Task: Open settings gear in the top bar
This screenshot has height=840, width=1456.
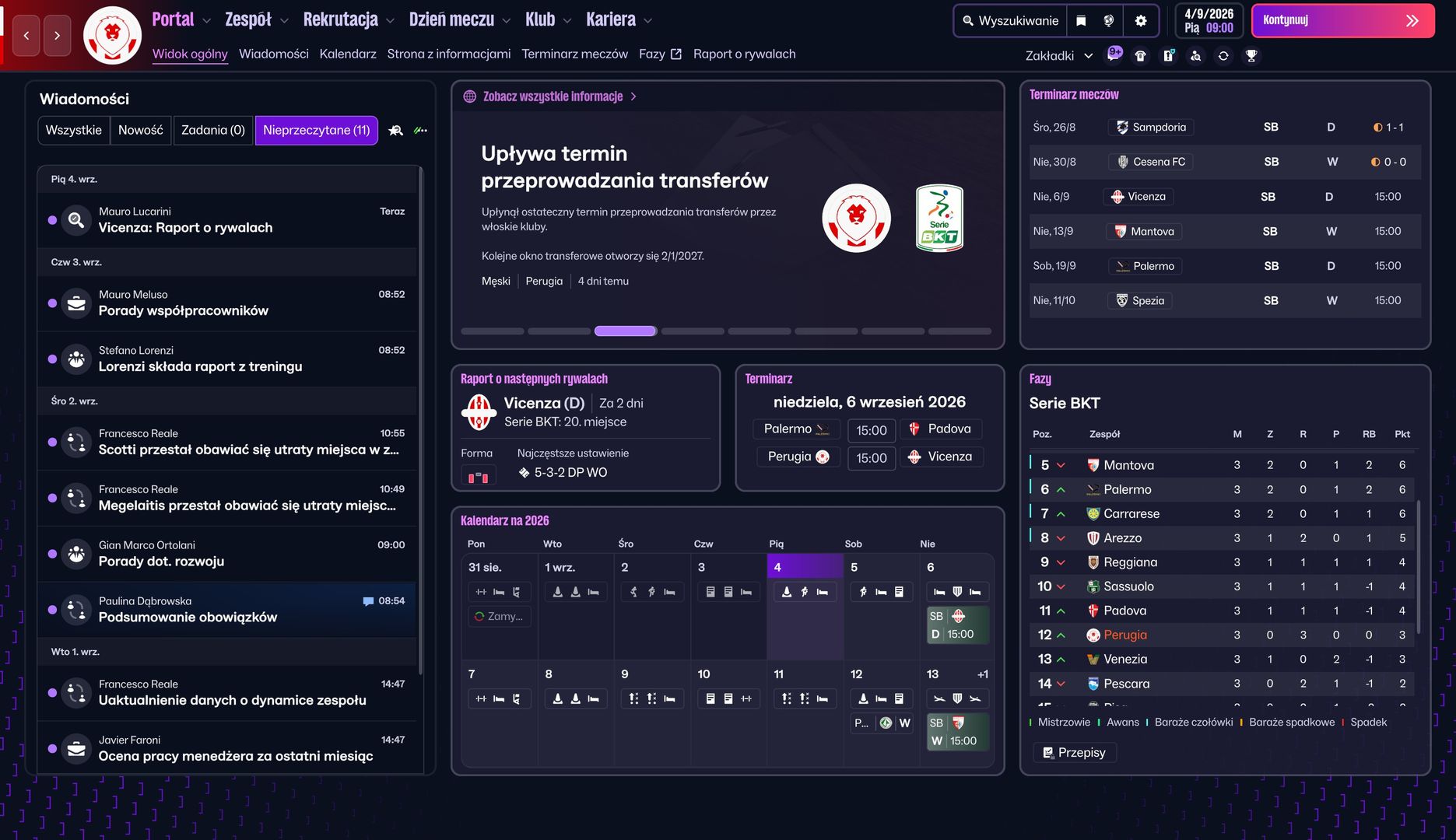Action: pyautogui.click(x=1141, y=21)
